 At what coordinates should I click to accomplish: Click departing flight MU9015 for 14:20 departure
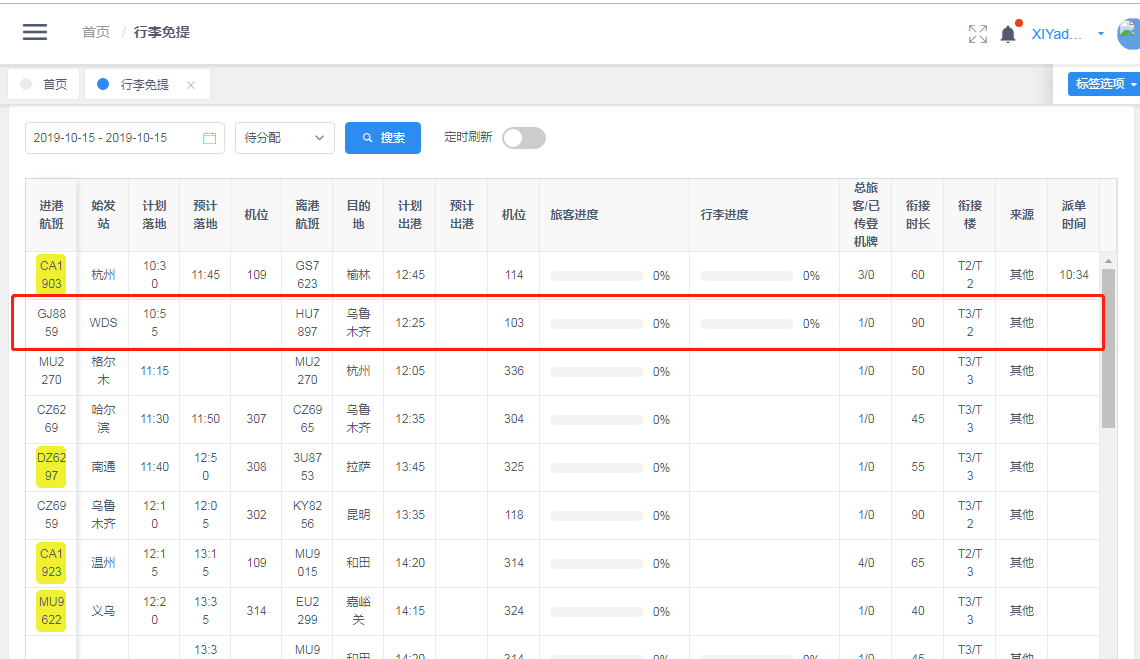tap(307, 563)
